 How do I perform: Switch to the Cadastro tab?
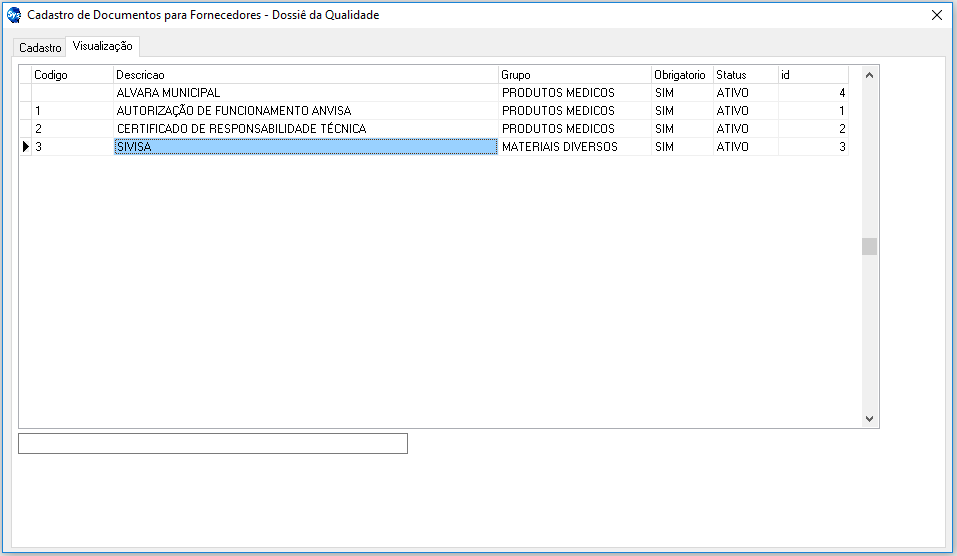pos(40,48)
